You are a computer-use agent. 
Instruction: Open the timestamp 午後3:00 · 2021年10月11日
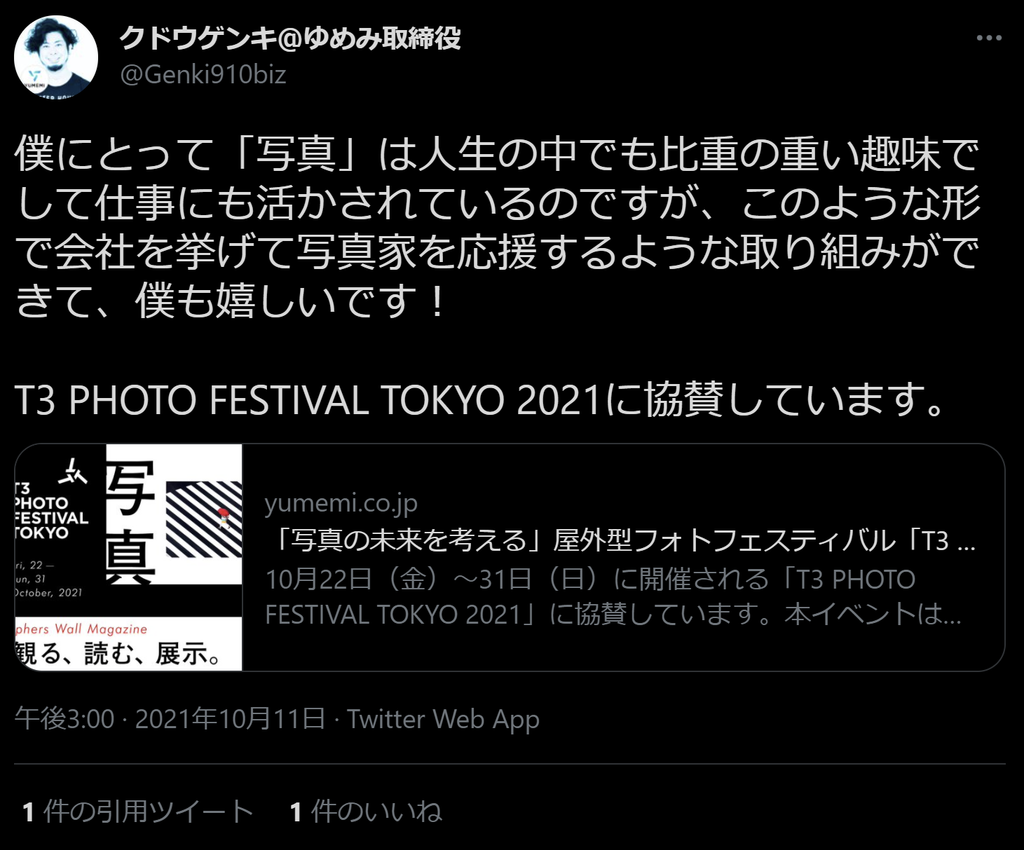[170, 719]
